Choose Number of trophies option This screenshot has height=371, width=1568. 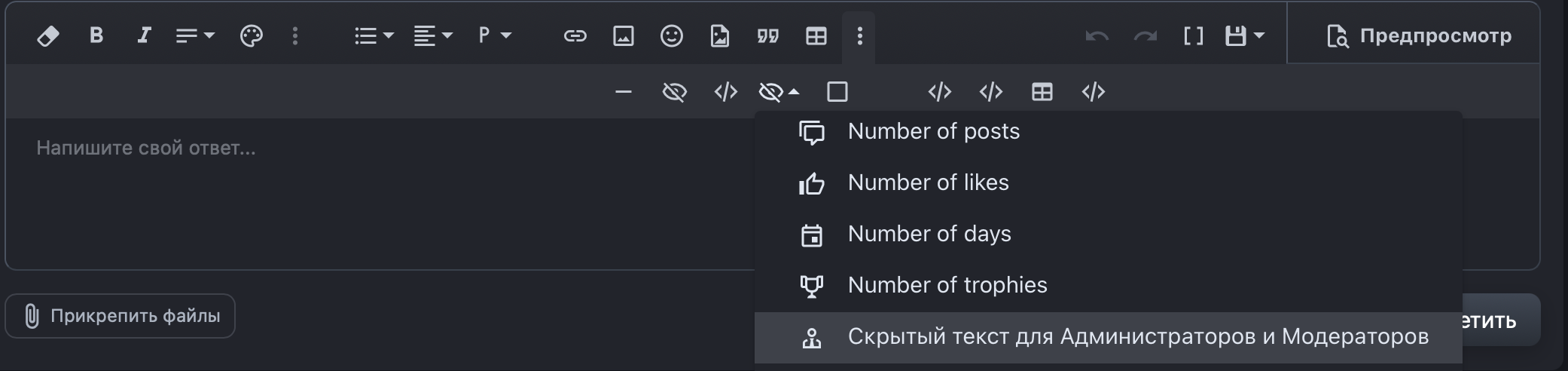947,285
